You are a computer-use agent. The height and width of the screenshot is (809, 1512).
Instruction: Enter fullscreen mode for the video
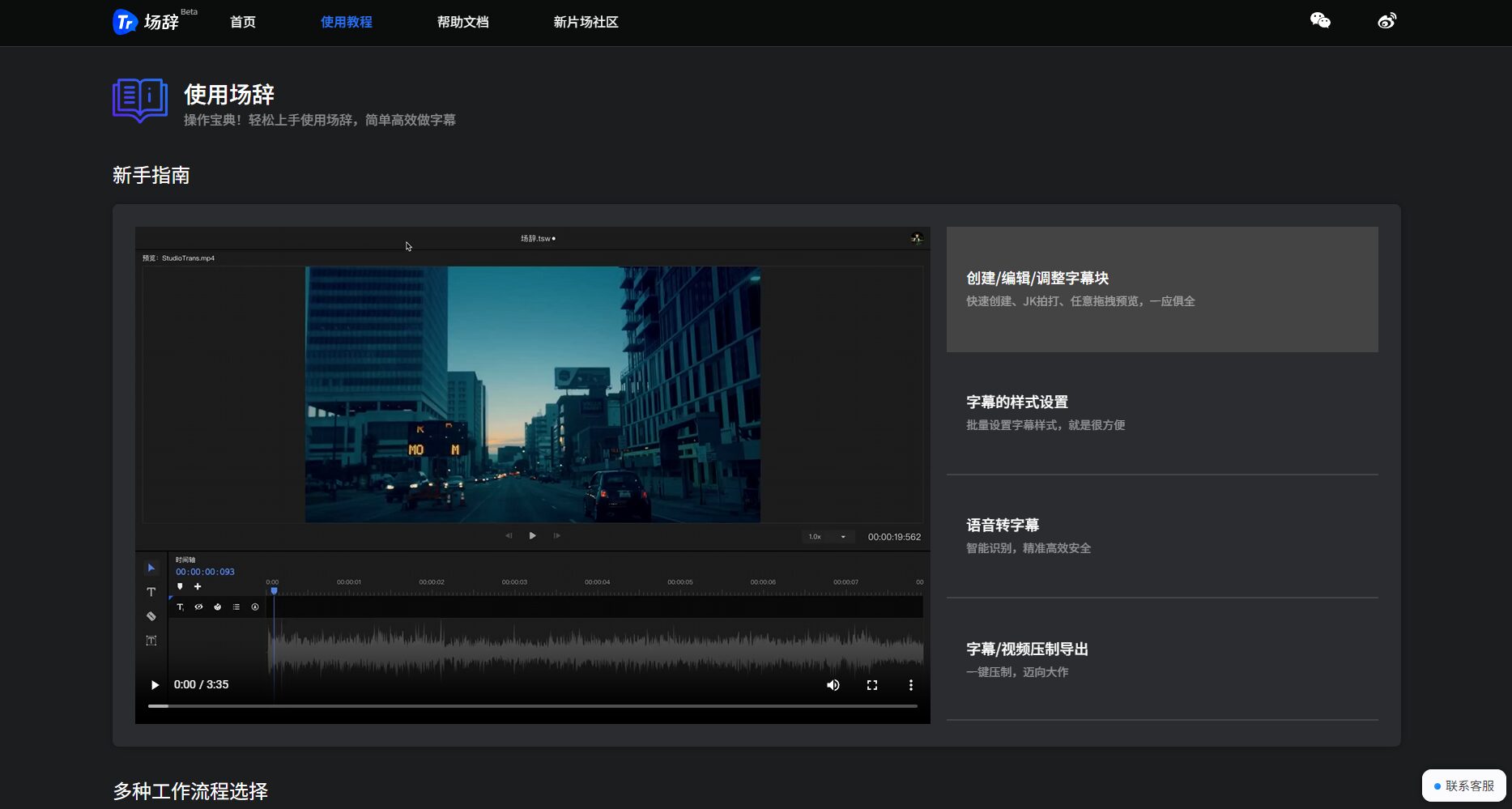872,685
